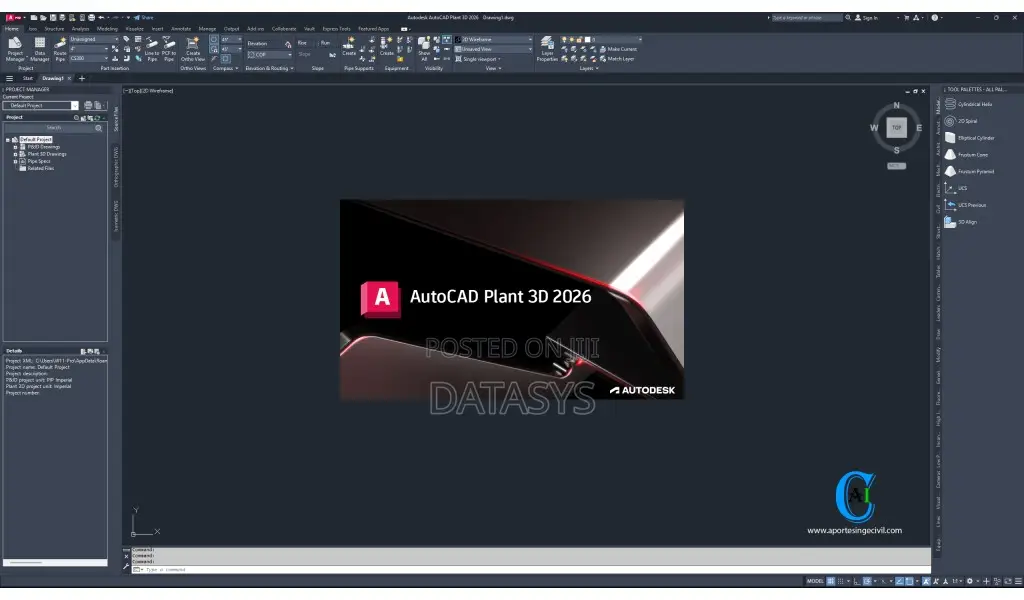Open Single viewport configuration dropdown
This screenshot has width=1024, height=600.
pyautogui.click(x=478, y=59)
